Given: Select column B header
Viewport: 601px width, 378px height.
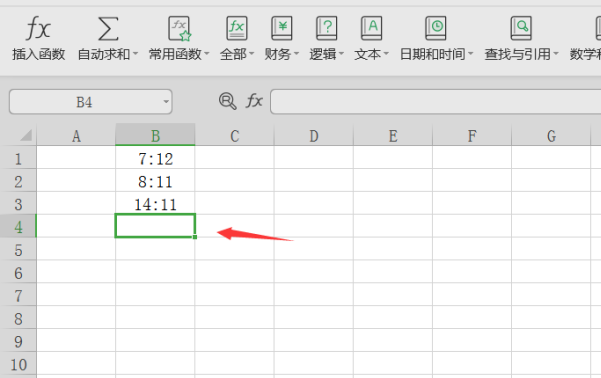Looking at the screenshot, I should point(155,136).
